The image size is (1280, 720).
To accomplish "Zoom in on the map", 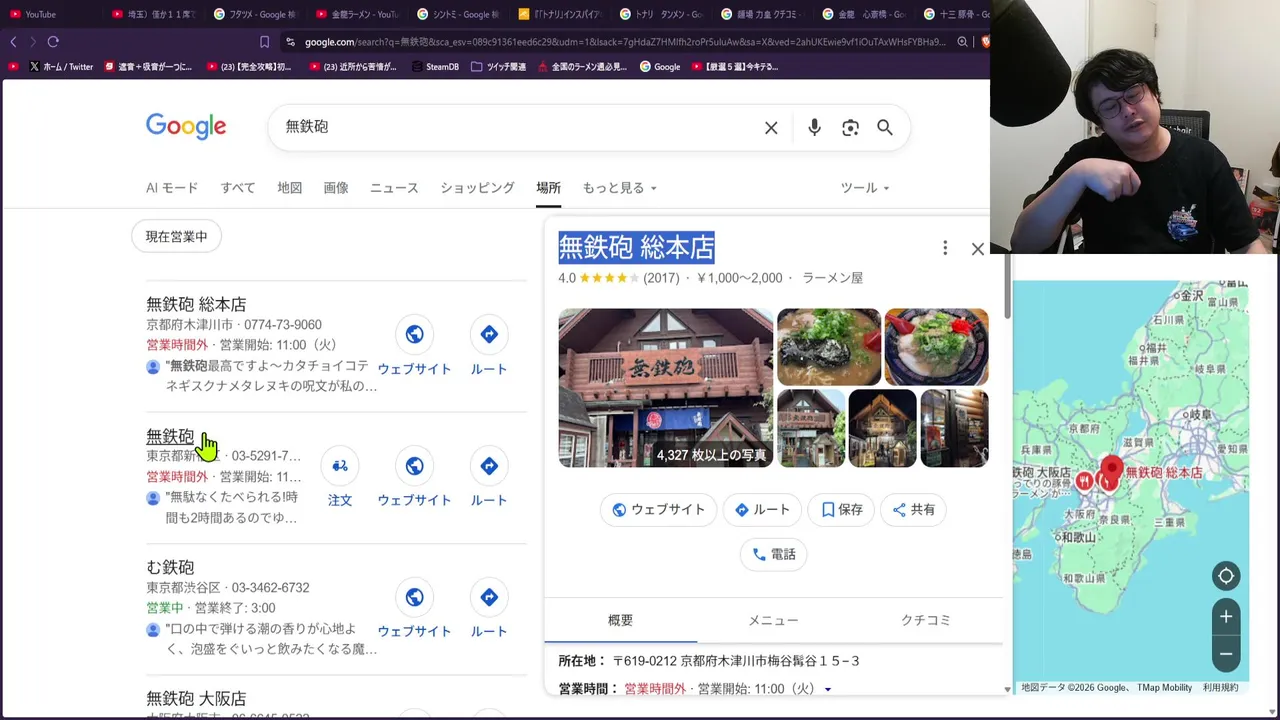I will pos(1226,617).
